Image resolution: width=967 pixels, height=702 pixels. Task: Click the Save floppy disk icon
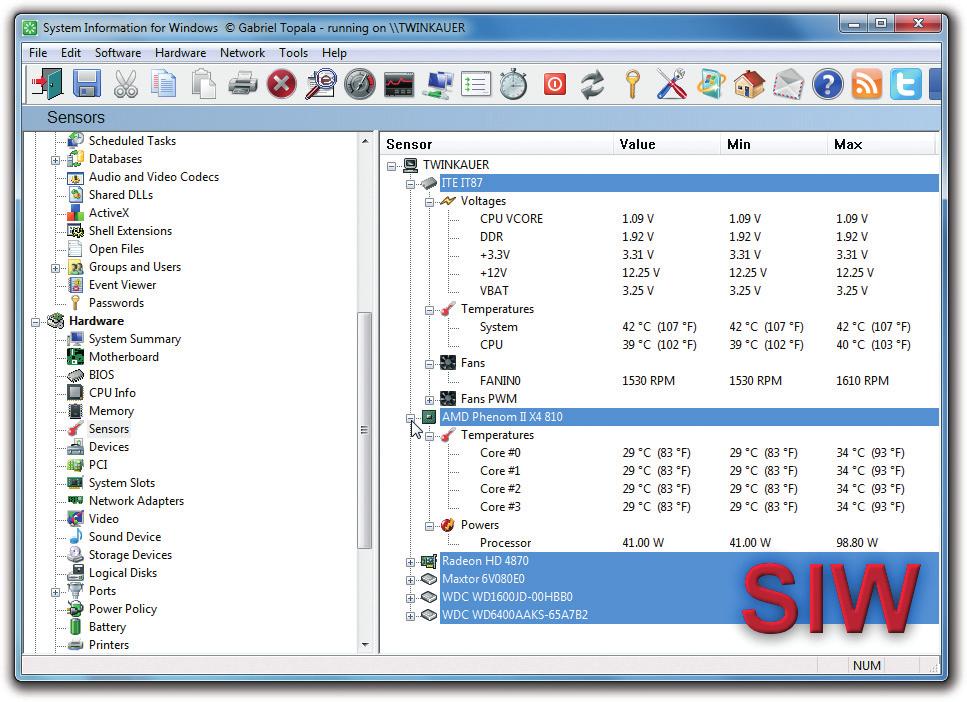(87, 84)
